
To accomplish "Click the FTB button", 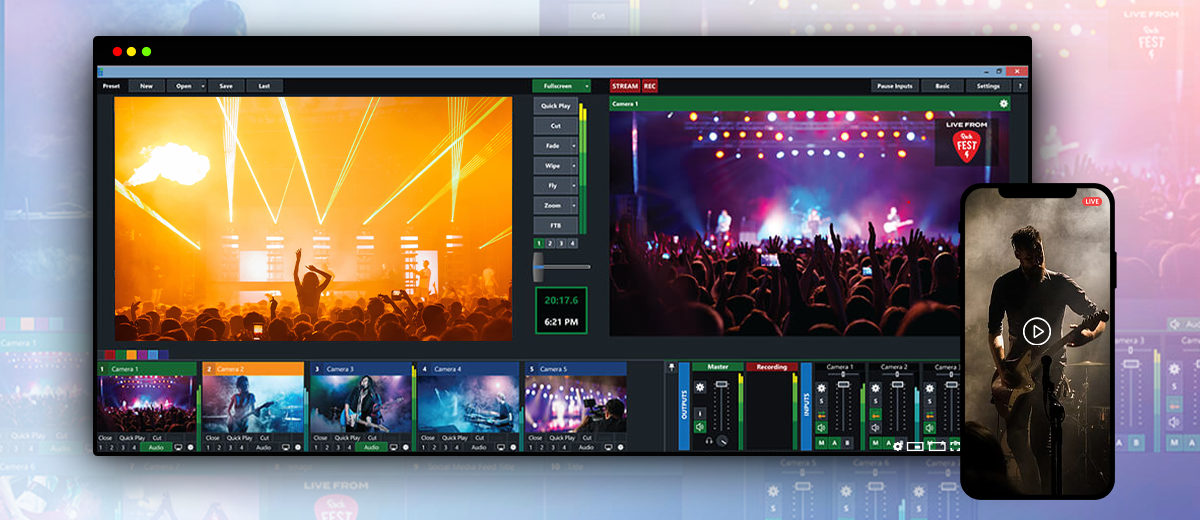I will [556, 225].
